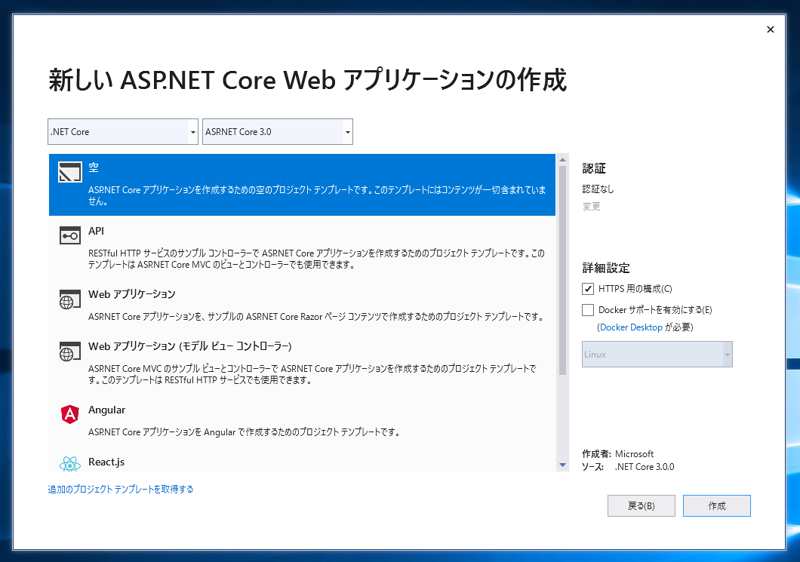Select Web アプリケーション (モデル ビュー コントローラー) title
This screenshot has width=800, height=562.
pyautogui.click(x=190, y=346)
